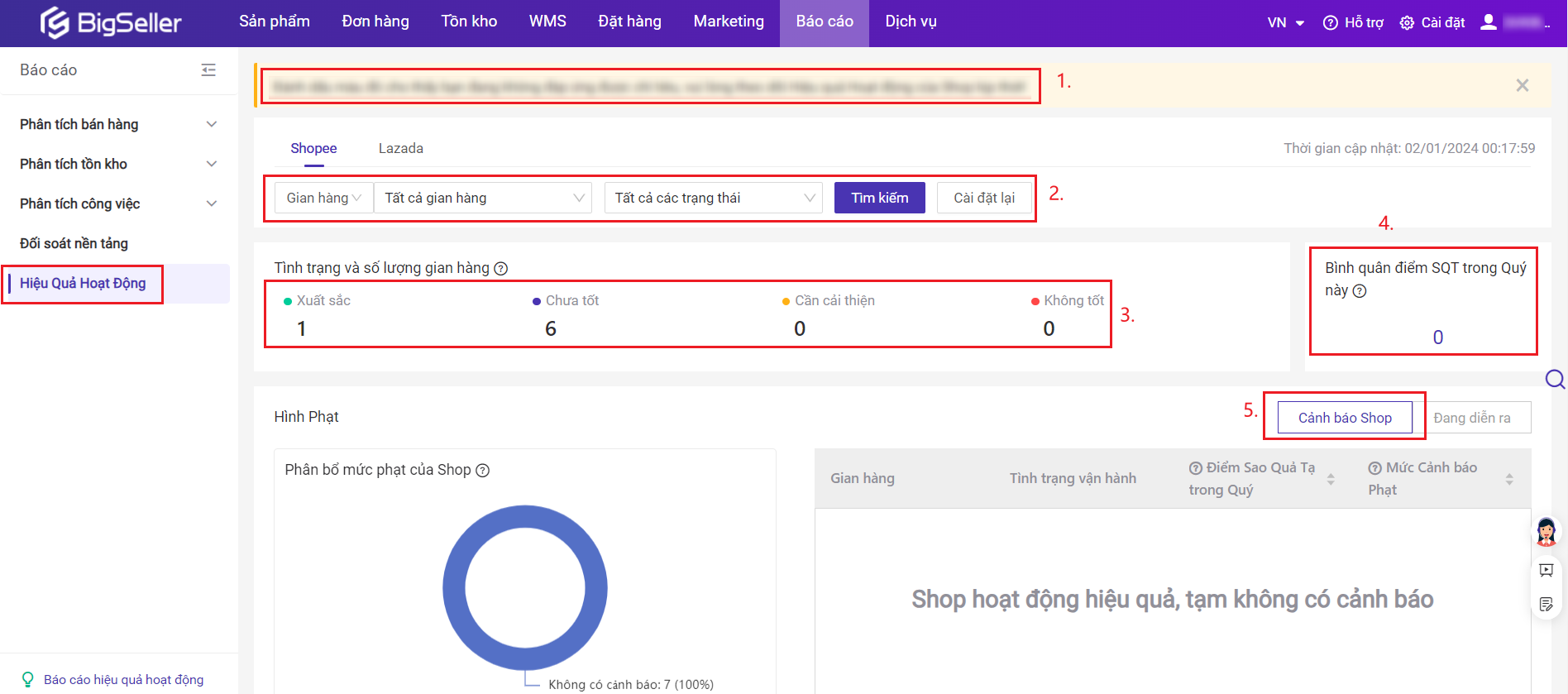Sort by Điểm Sao Quả Tạ column

[x=1331, y=479]
